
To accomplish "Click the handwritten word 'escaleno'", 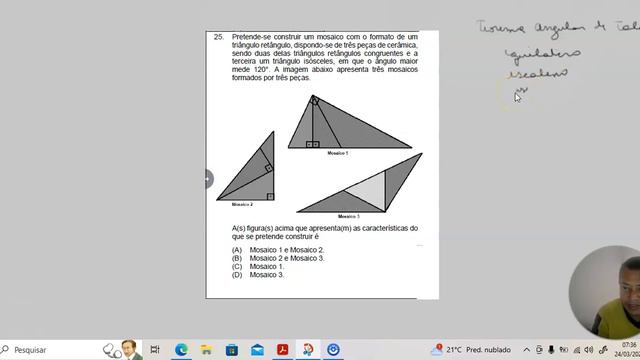I will point(538,73).
